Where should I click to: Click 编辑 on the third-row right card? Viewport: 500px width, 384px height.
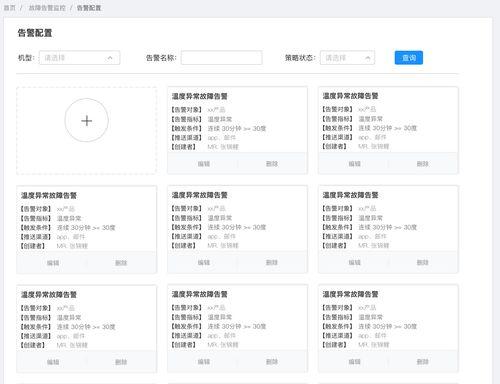click(355, 362)
